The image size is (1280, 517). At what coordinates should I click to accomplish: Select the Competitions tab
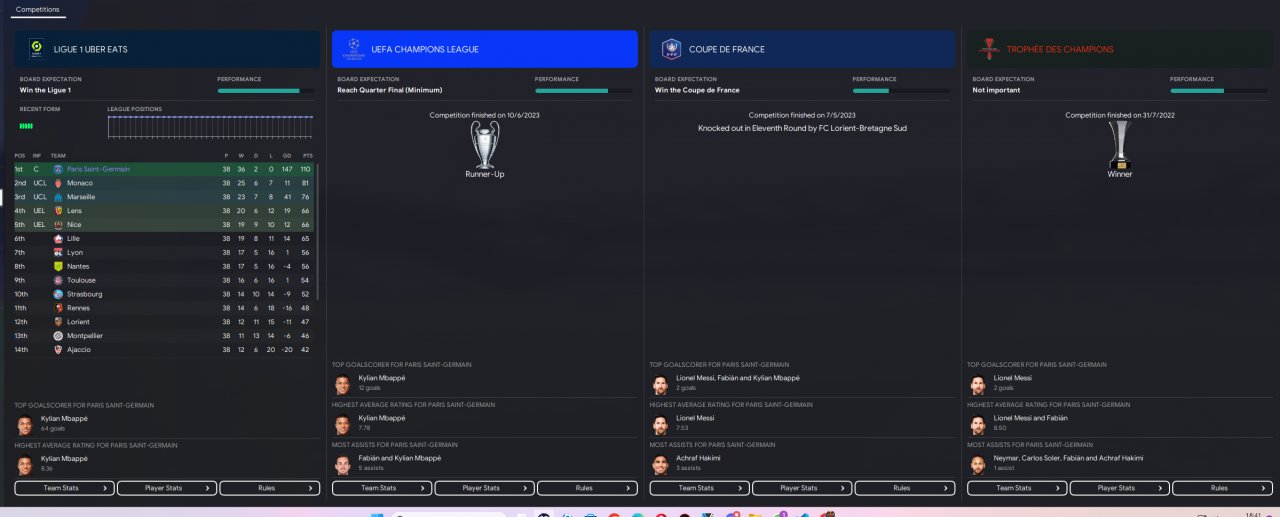pos(38,9)
